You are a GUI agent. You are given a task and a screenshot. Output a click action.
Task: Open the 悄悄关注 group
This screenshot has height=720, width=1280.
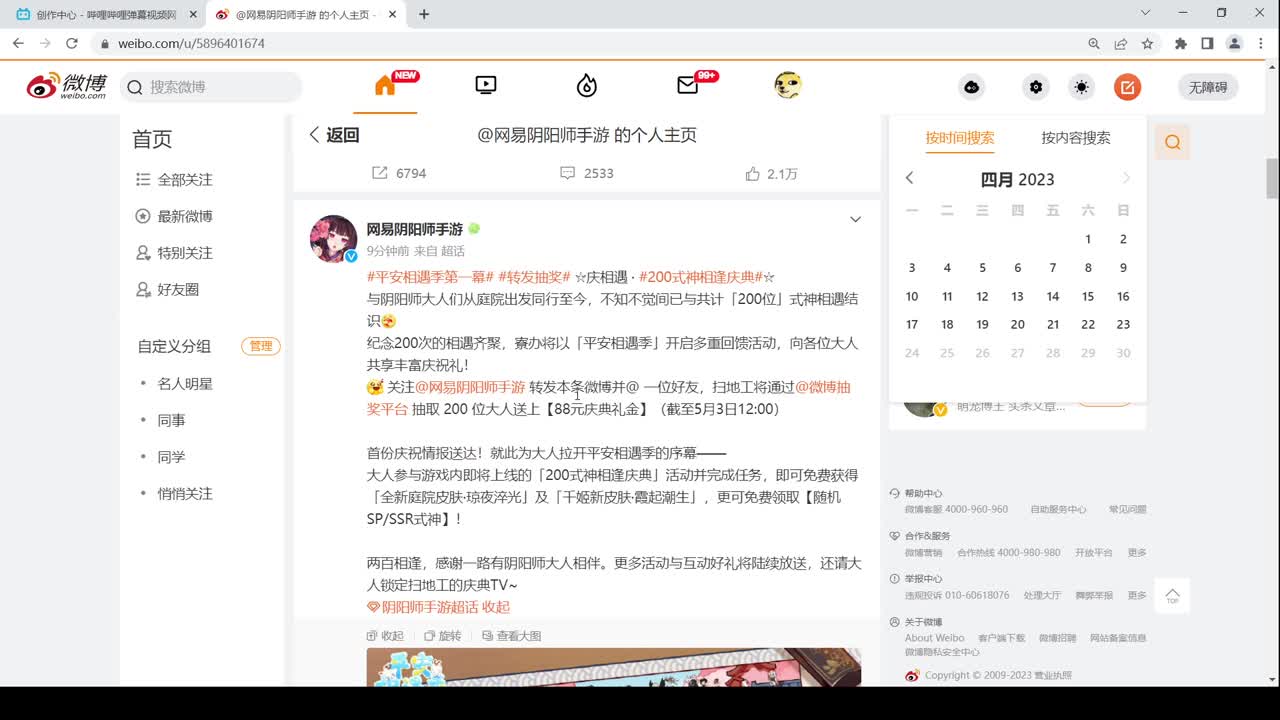click(185, 493)
